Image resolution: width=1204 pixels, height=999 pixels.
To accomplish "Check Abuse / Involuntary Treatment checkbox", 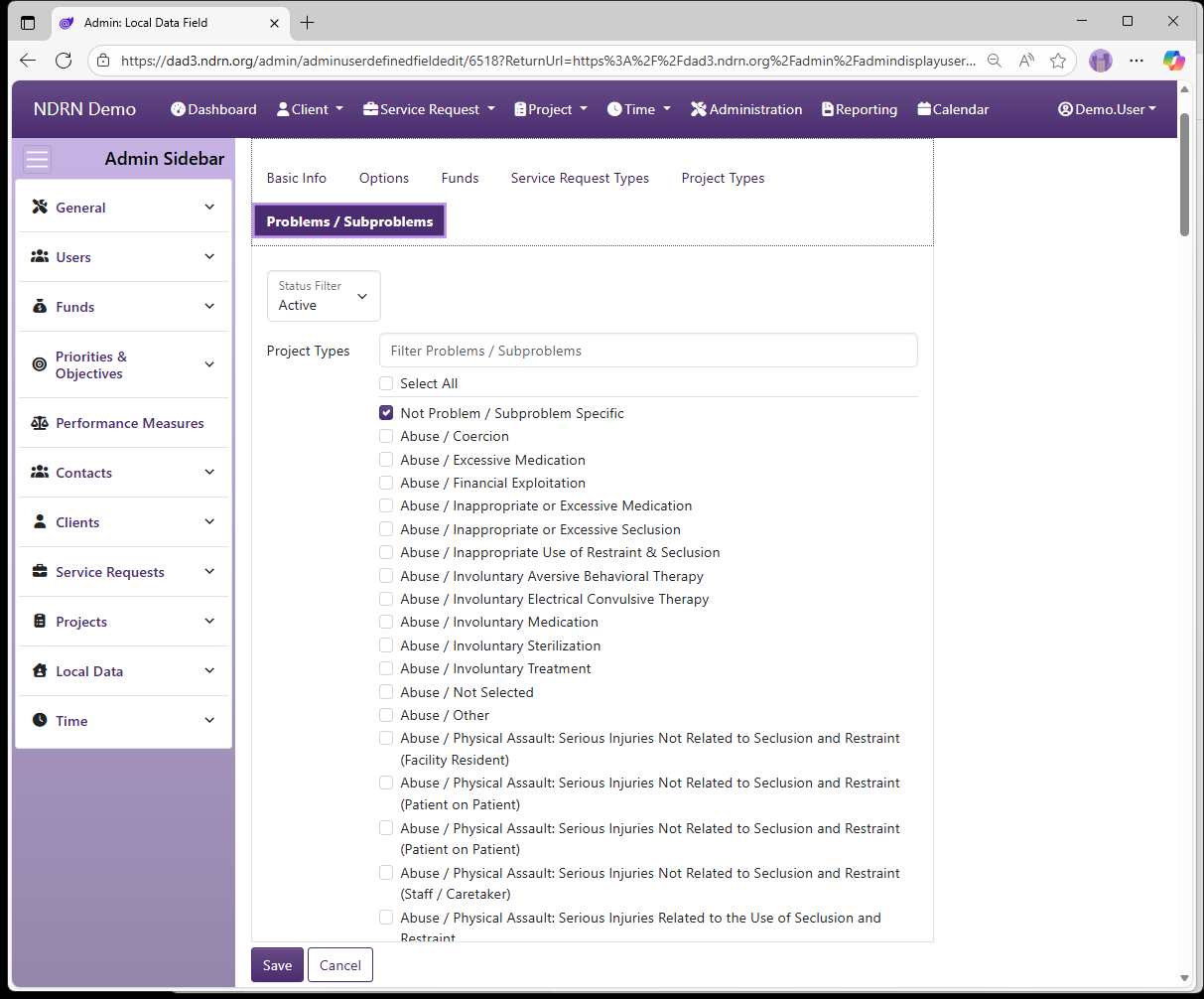I will [x=386, y=668].
